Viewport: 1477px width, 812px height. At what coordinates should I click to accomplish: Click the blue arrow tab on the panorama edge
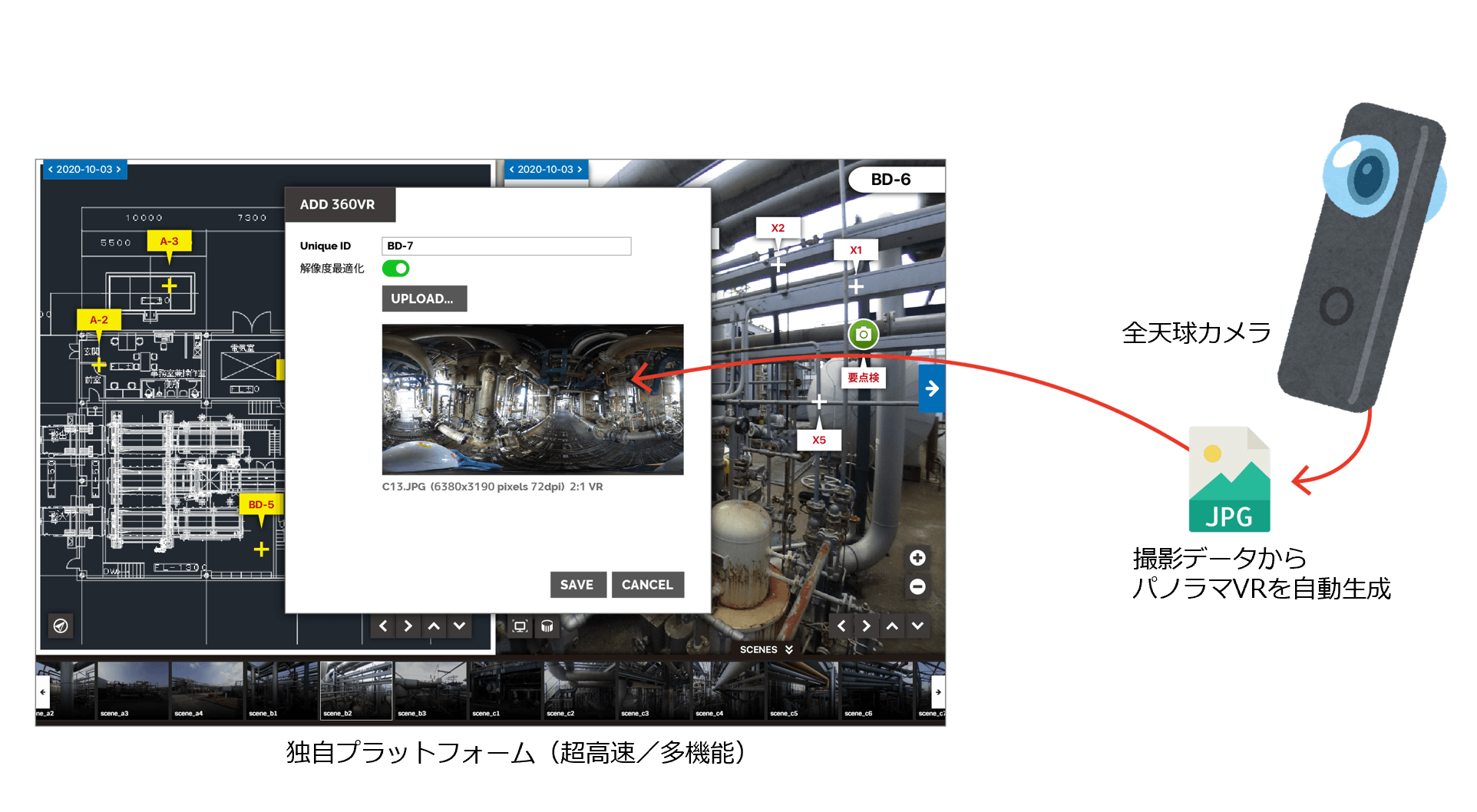pyautogui.click(x=931, y=389)
